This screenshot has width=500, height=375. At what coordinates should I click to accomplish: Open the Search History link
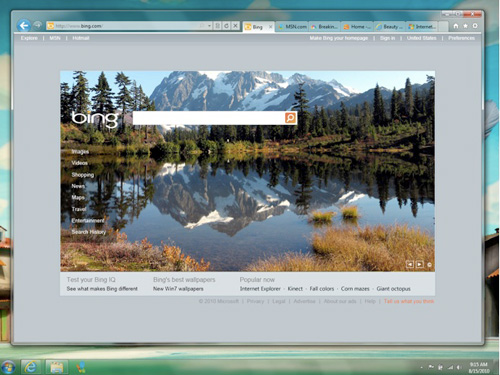89,232
